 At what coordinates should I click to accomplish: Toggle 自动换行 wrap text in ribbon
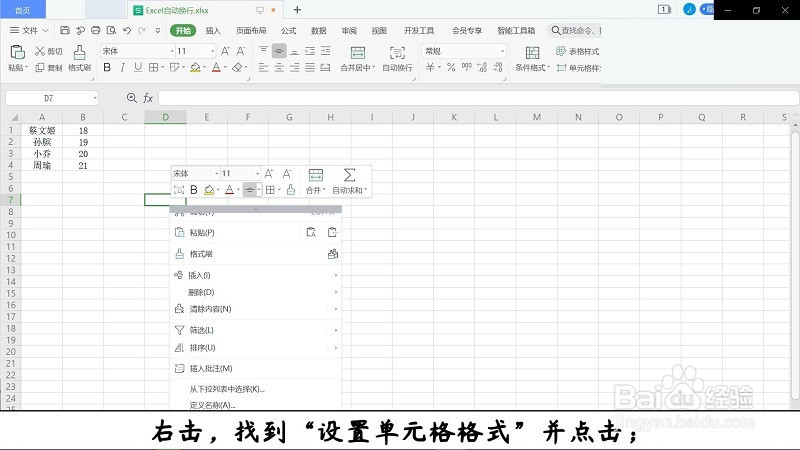(397, 58)
